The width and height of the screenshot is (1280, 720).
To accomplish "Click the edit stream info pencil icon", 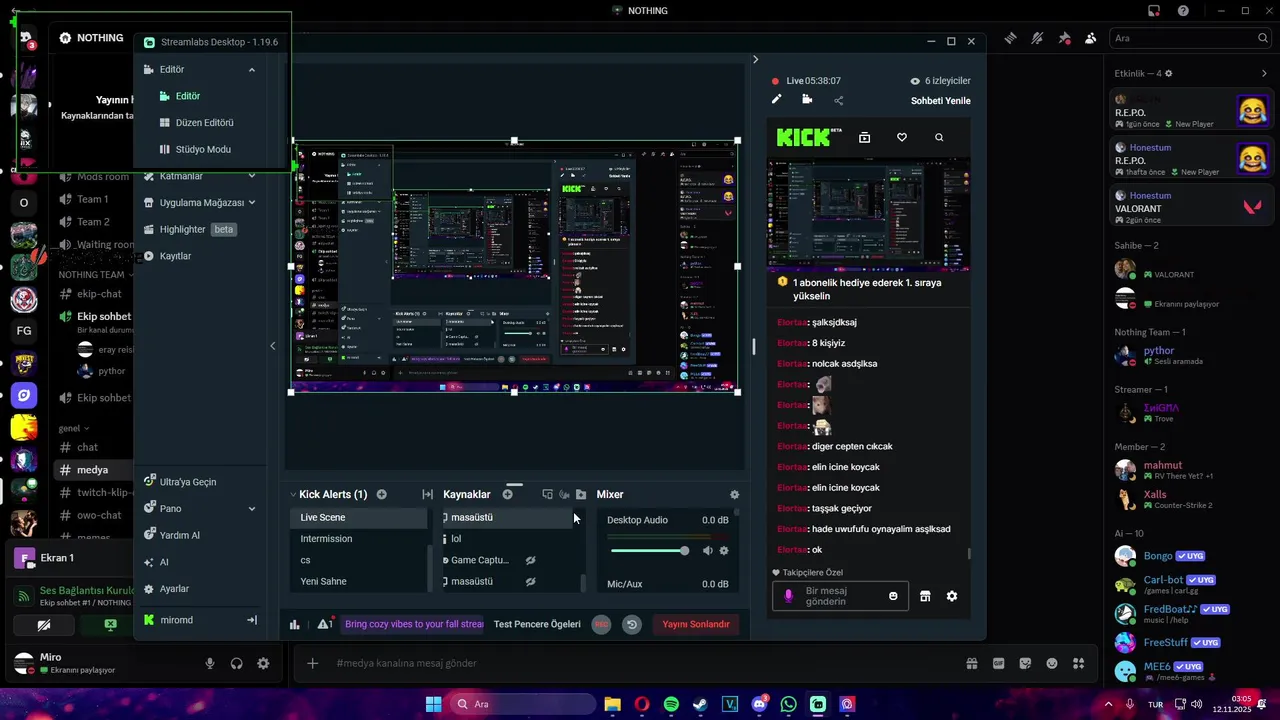I will (776, 99).
